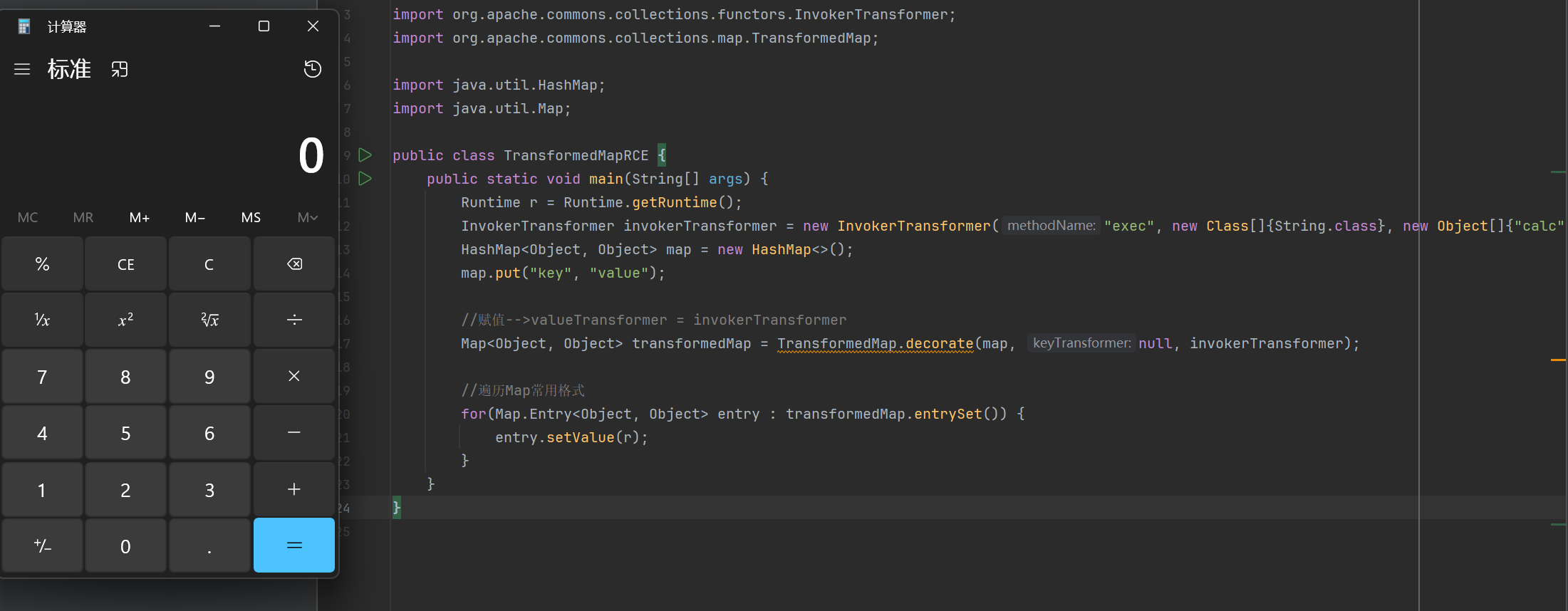Click the class name TransformedMapRCE in editor
This screenshot has width=1568, height=611.
576,155
